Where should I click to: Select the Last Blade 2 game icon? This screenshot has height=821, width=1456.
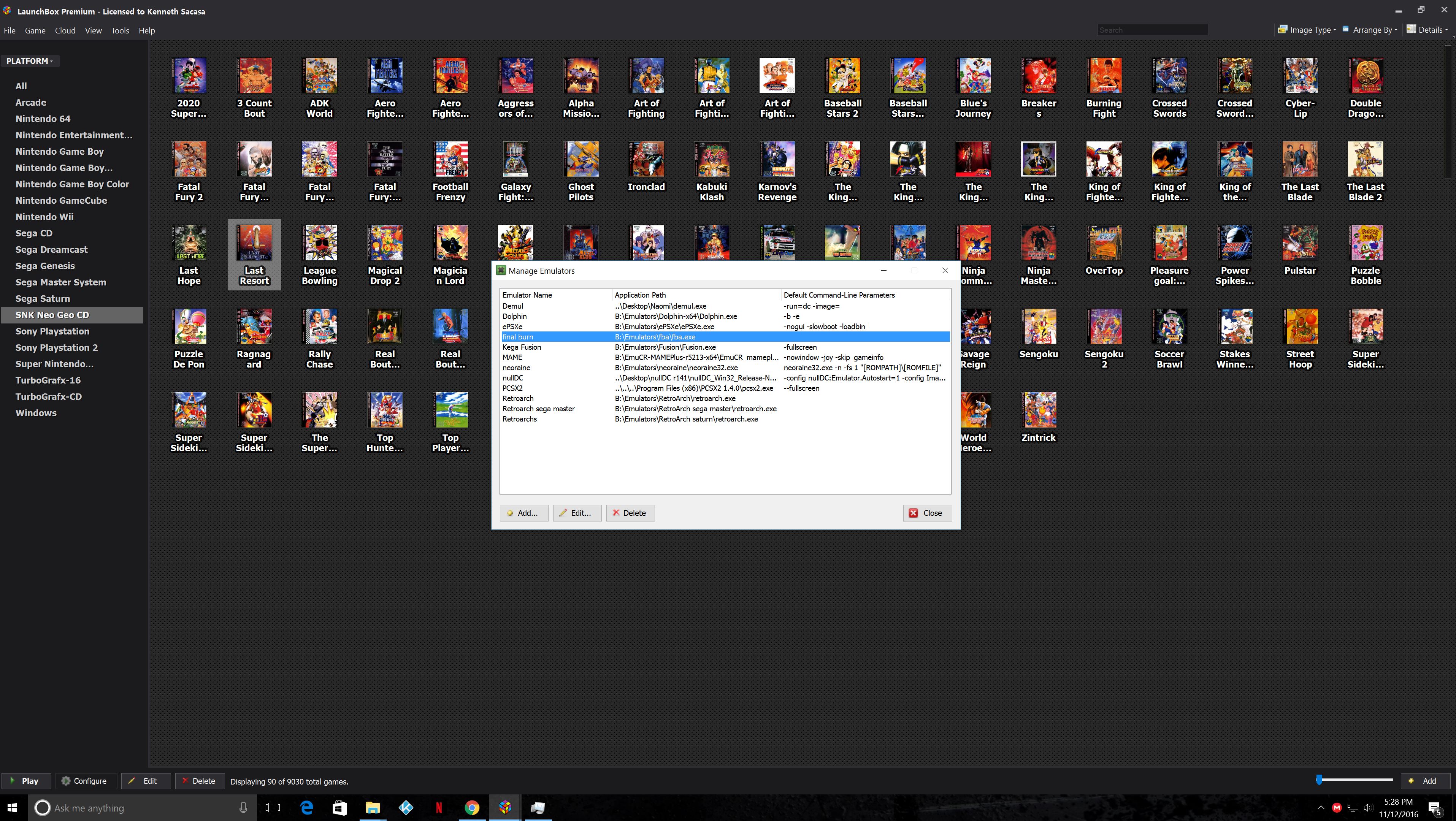click(1366, 159)
